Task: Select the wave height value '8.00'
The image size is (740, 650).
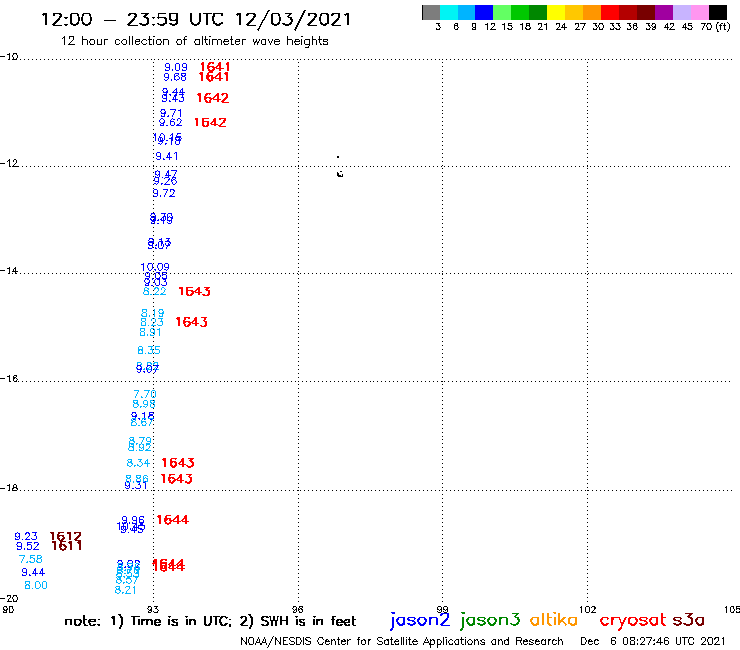Action: point(36,585)
